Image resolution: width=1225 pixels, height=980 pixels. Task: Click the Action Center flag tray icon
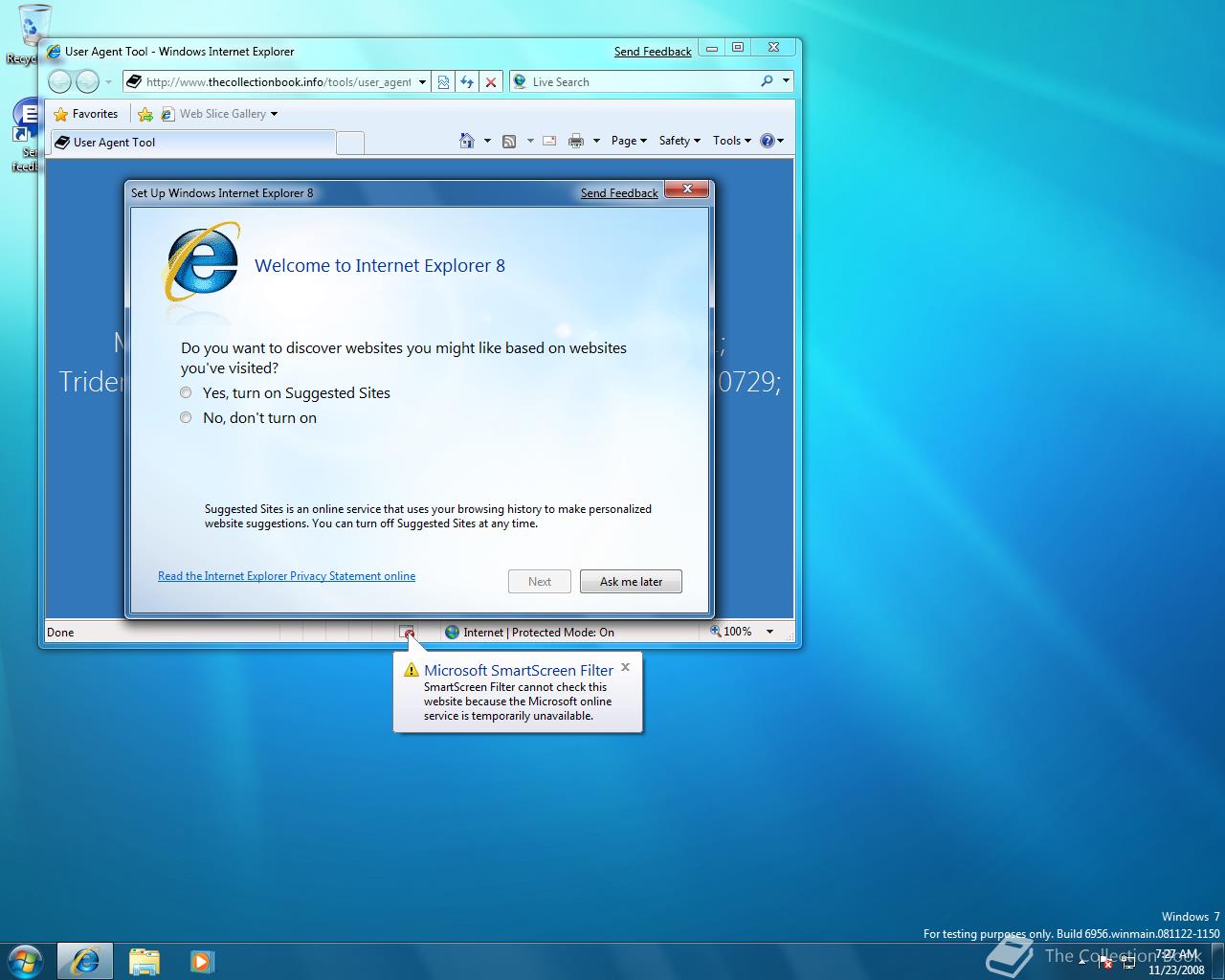coord(1105,963)
